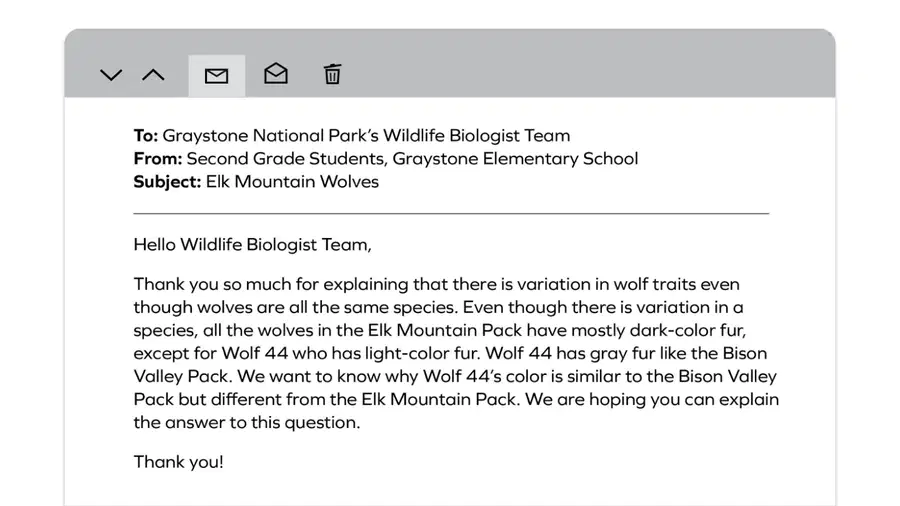
Task: Click the open envelope mark-read icon
Action: (x=276, y=73)
